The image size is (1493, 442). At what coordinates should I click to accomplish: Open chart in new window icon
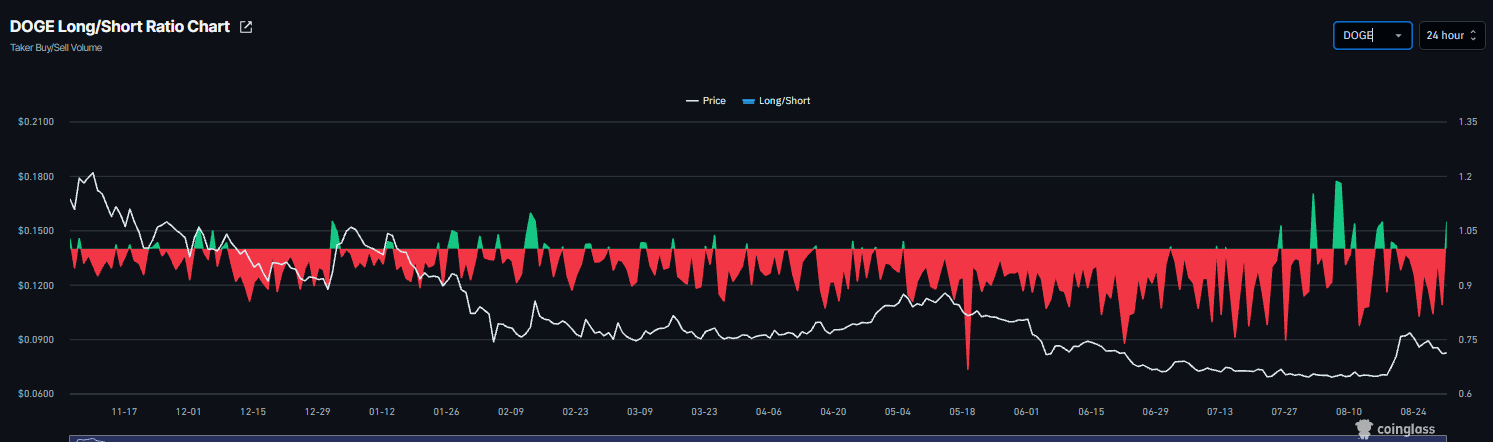(246, 27)
